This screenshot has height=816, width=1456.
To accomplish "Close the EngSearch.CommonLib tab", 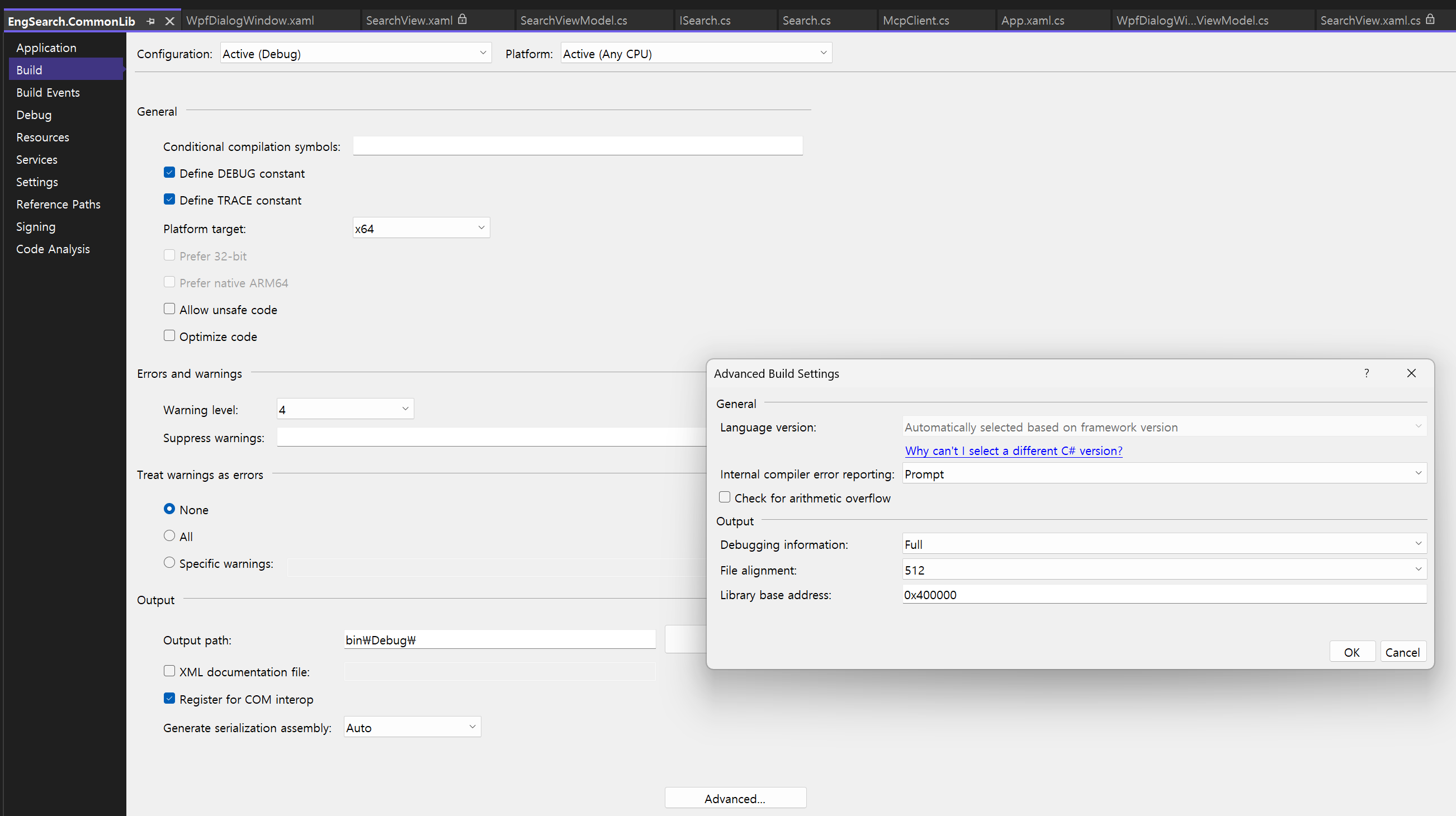I will coord(169,21).
